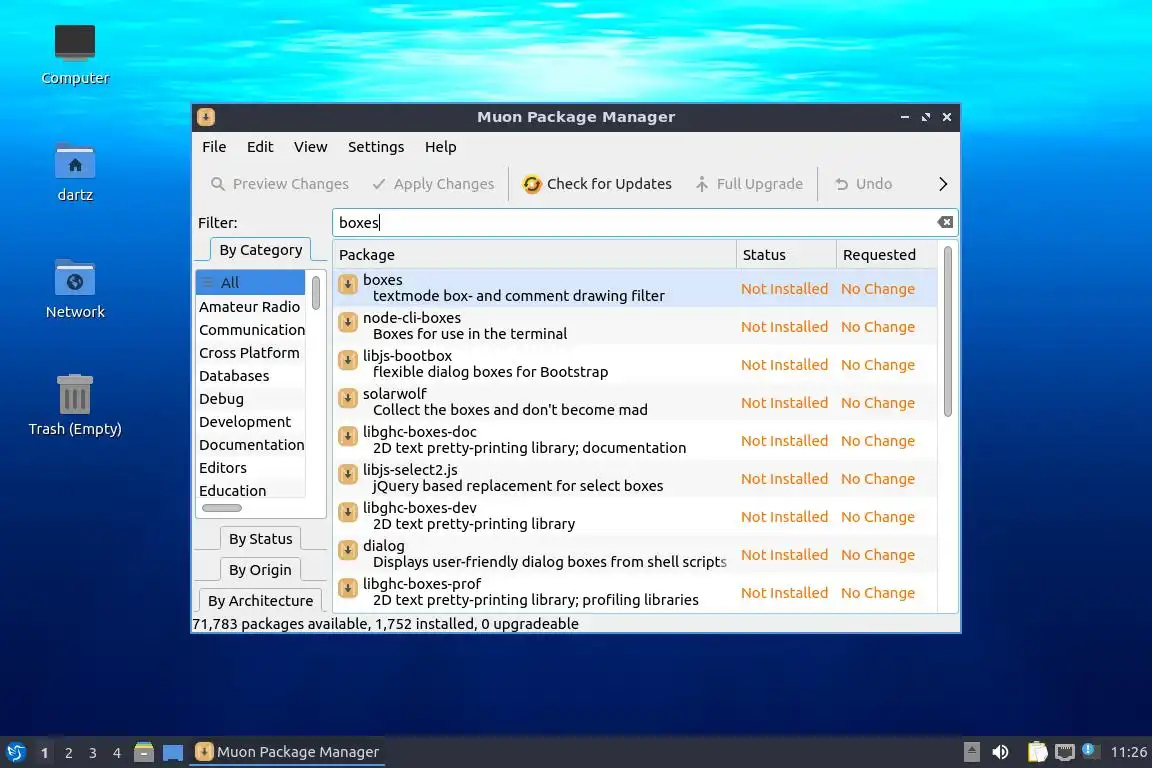Click the removable media eject tray icon
The image size is (1152, 768).
click(x=971, y=752)
